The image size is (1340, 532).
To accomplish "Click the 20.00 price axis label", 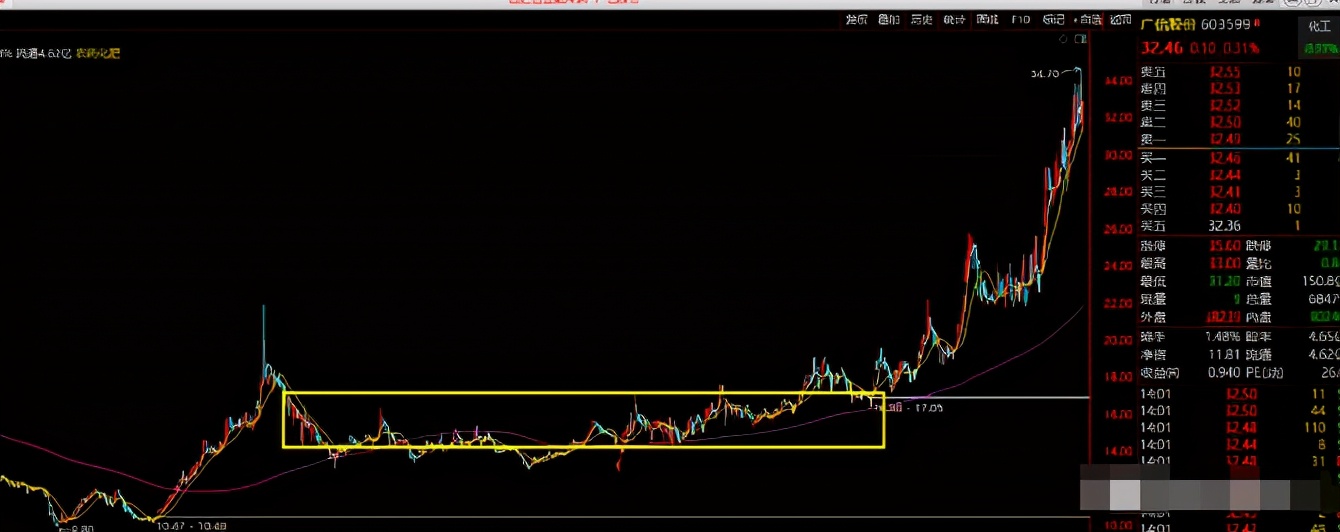I will (x=1118, y=340).
